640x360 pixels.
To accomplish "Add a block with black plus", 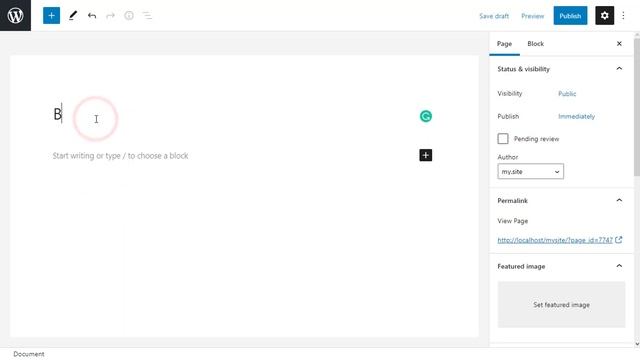I will point(426,155).
